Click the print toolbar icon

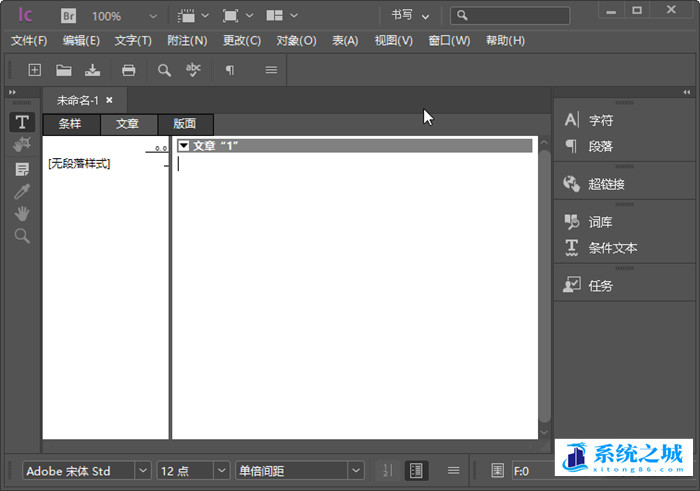(x=129, y=70)
